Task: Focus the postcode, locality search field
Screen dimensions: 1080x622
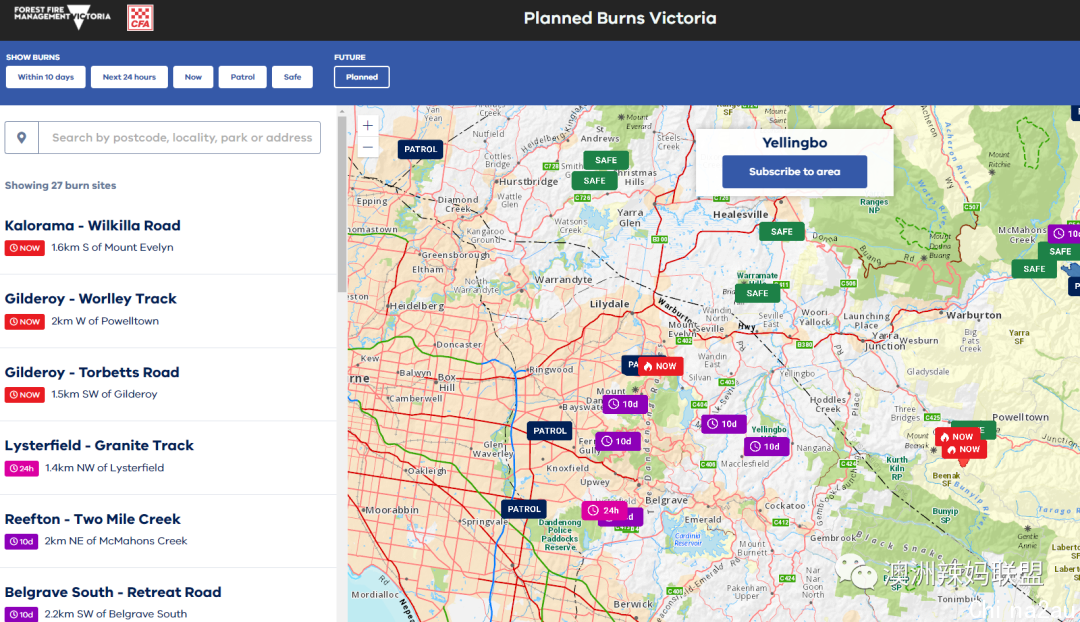Action: pos(180,138)
